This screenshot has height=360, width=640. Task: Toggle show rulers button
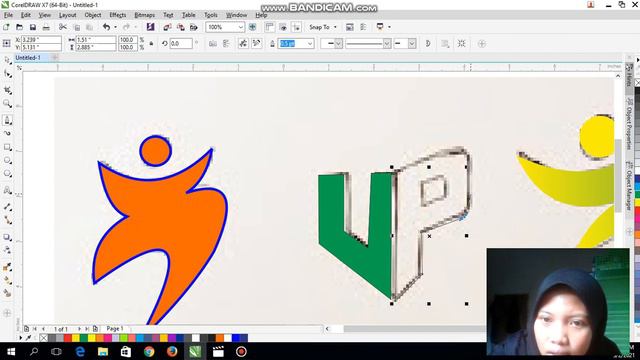coord(269,27)
